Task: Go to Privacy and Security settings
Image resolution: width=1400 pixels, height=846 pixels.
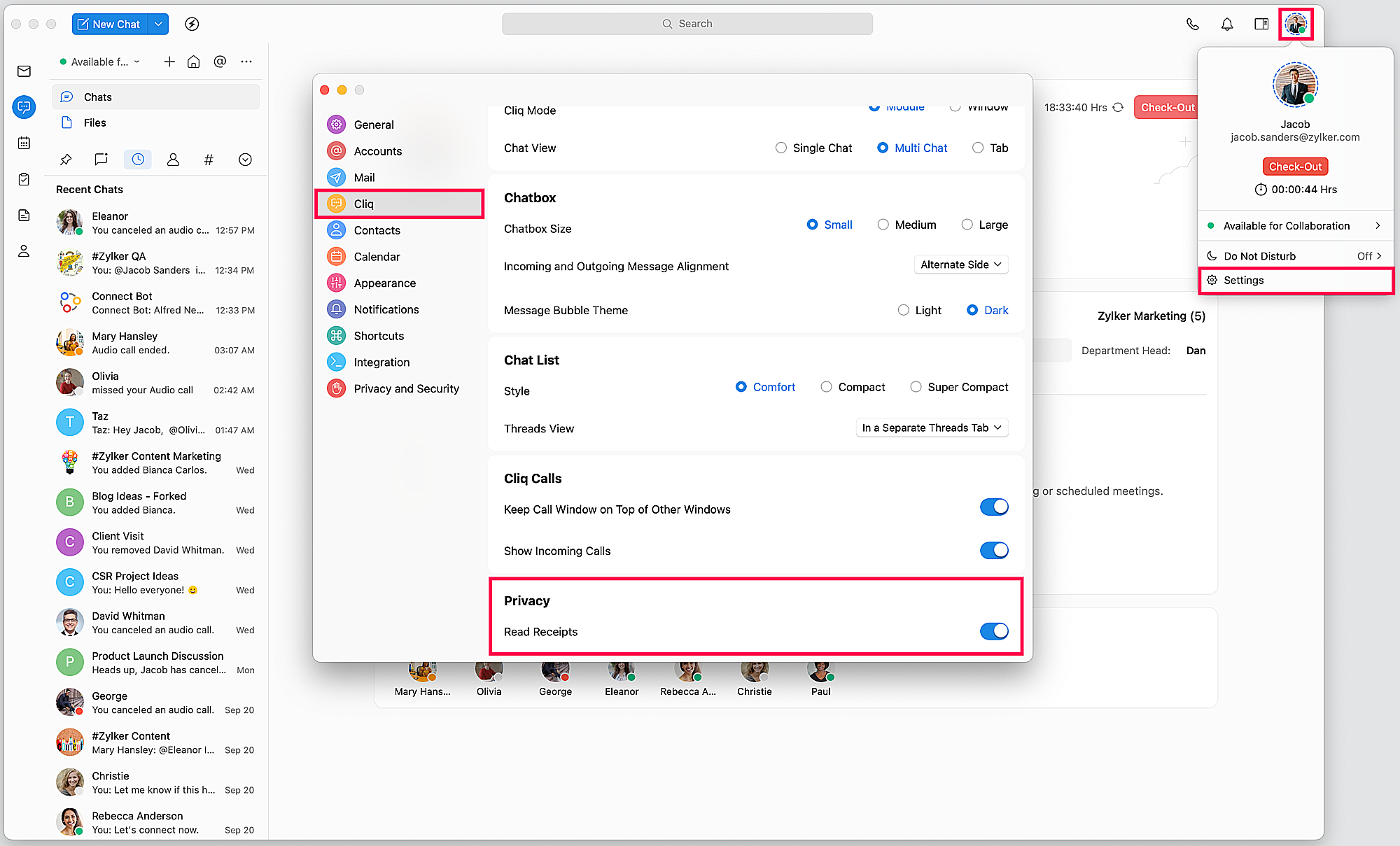Action: (406, 388)
